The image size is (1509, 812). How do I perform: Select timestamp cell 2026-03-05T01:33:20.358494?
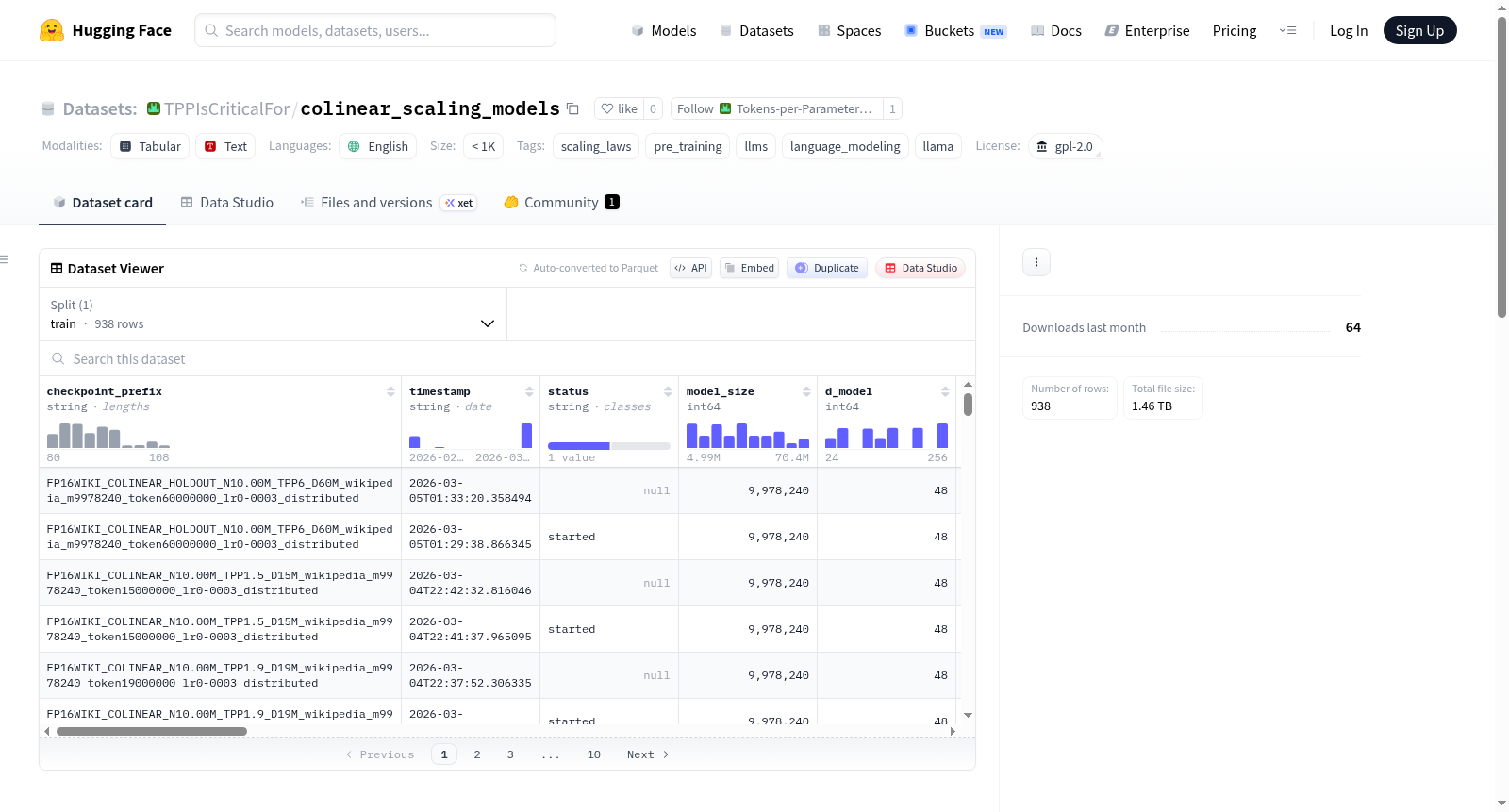(x=470, y=490)
